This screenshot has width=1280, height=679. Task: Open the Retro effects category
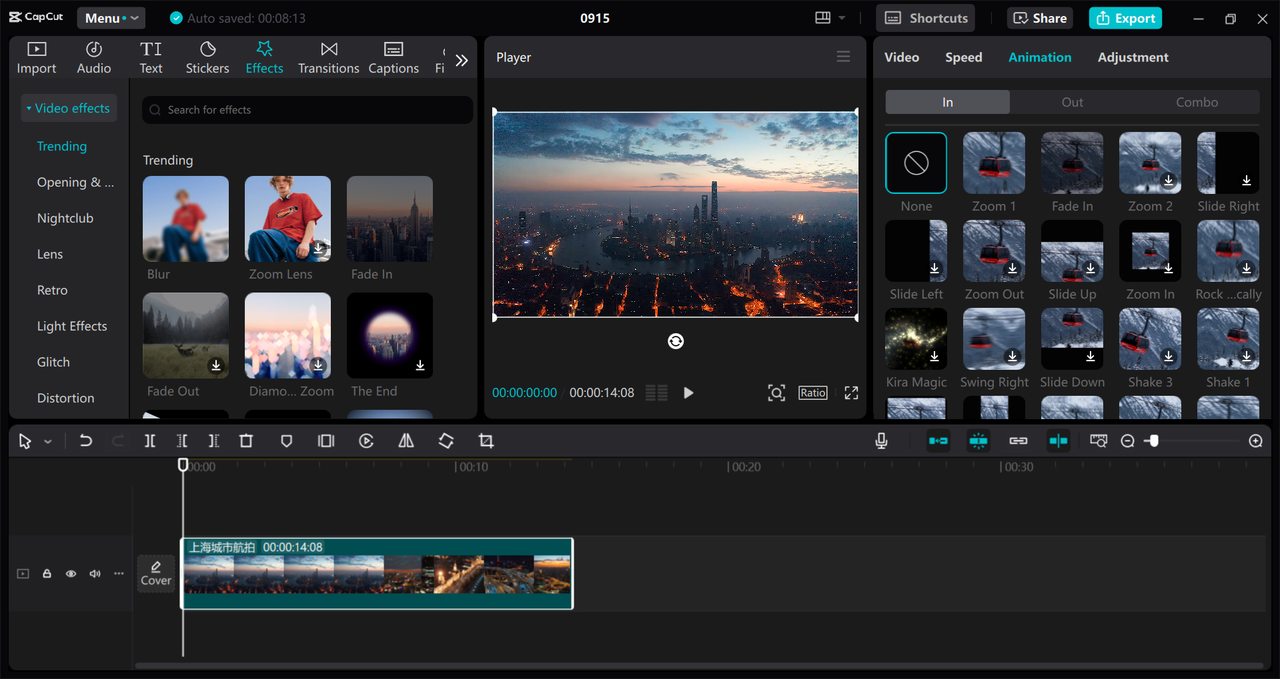pyautogui.click(x=52, y=290)
